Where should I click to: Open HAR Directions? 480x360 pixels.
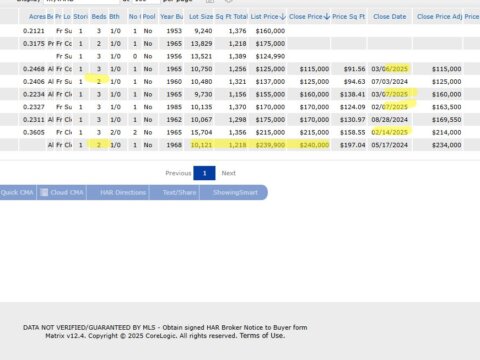[123, 192]
